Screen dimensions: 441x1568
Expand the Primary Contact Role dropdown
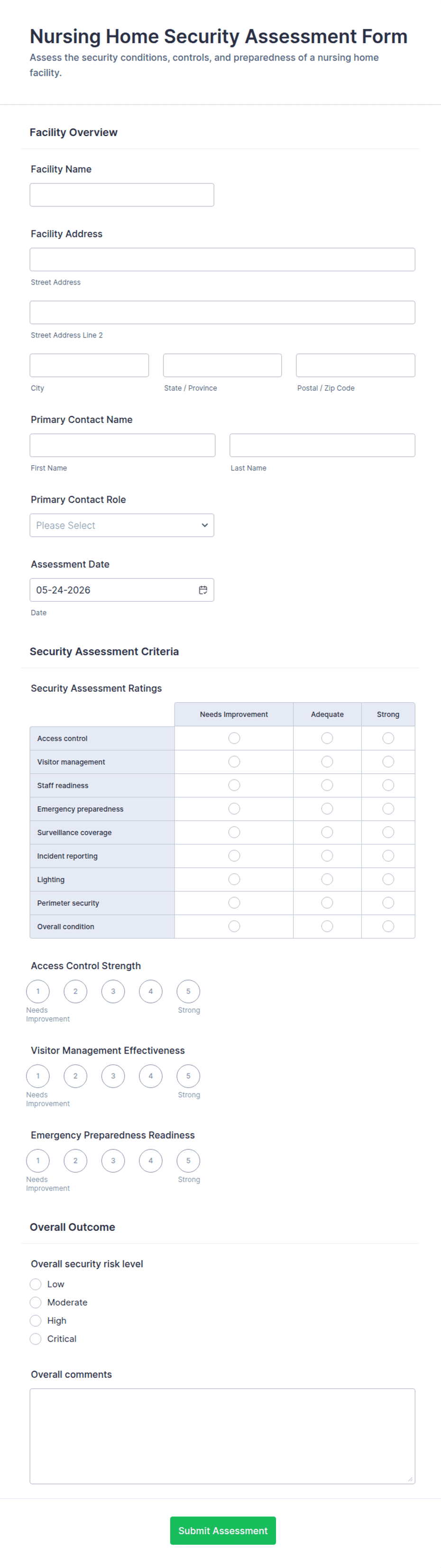[122, 525]
